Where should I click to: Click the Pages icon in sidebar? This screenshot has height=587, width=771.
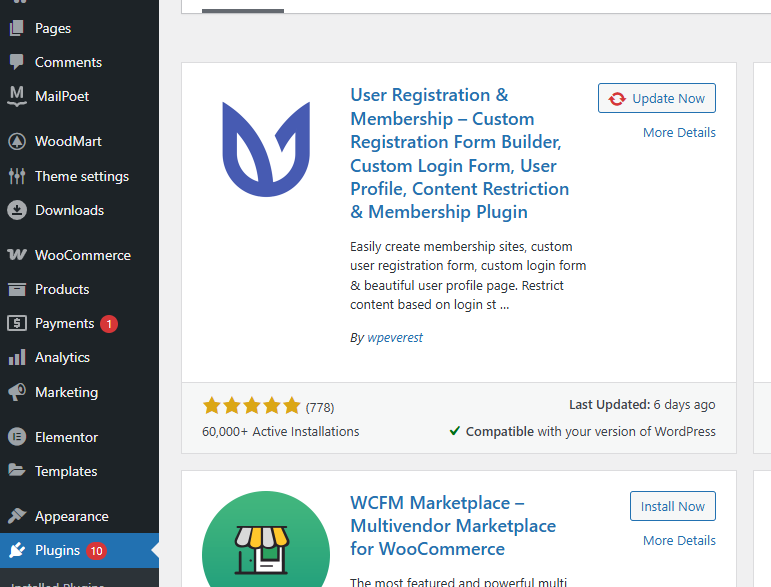pyautogui.click(x=16, y=28)
